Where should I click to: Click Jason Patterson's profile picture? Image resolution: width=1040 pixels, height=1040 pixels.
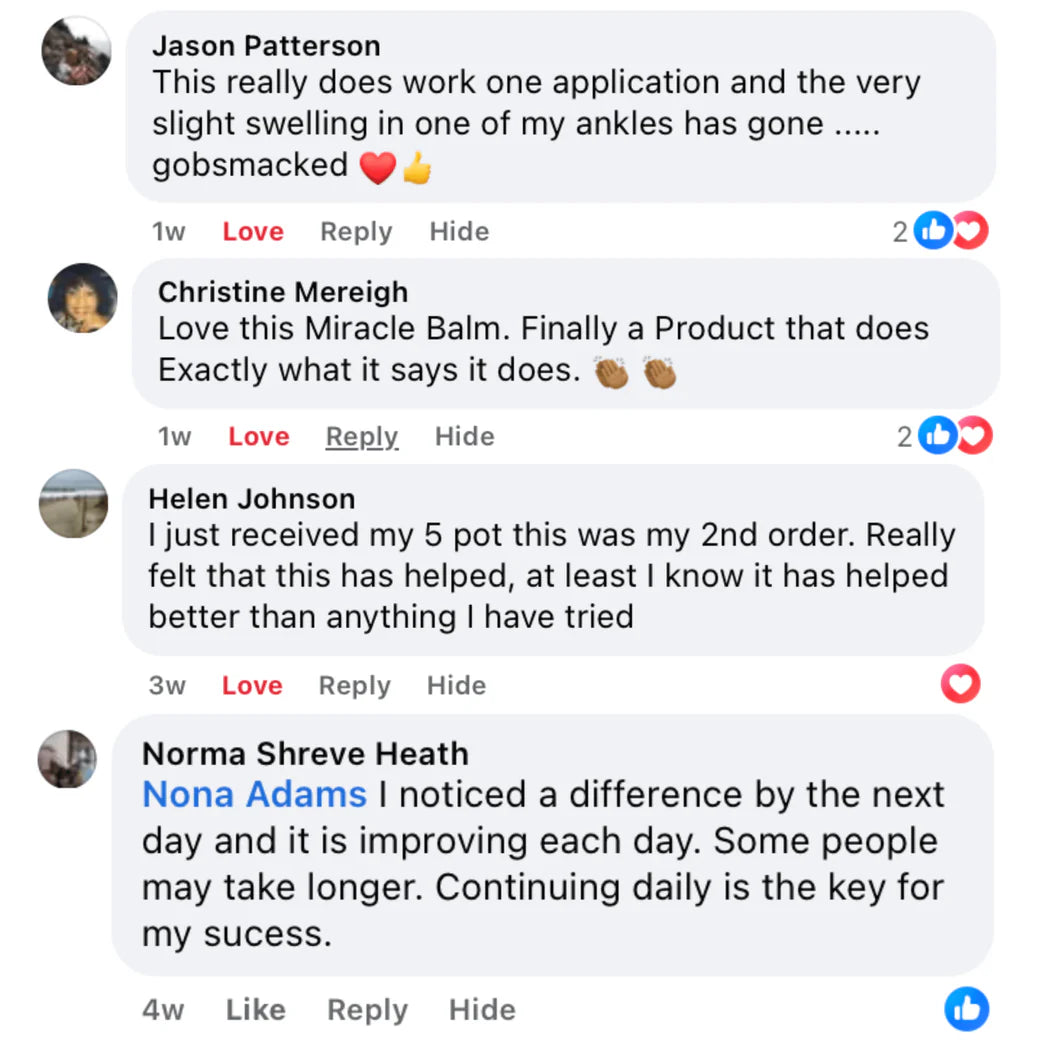click(x=76, y=50)
